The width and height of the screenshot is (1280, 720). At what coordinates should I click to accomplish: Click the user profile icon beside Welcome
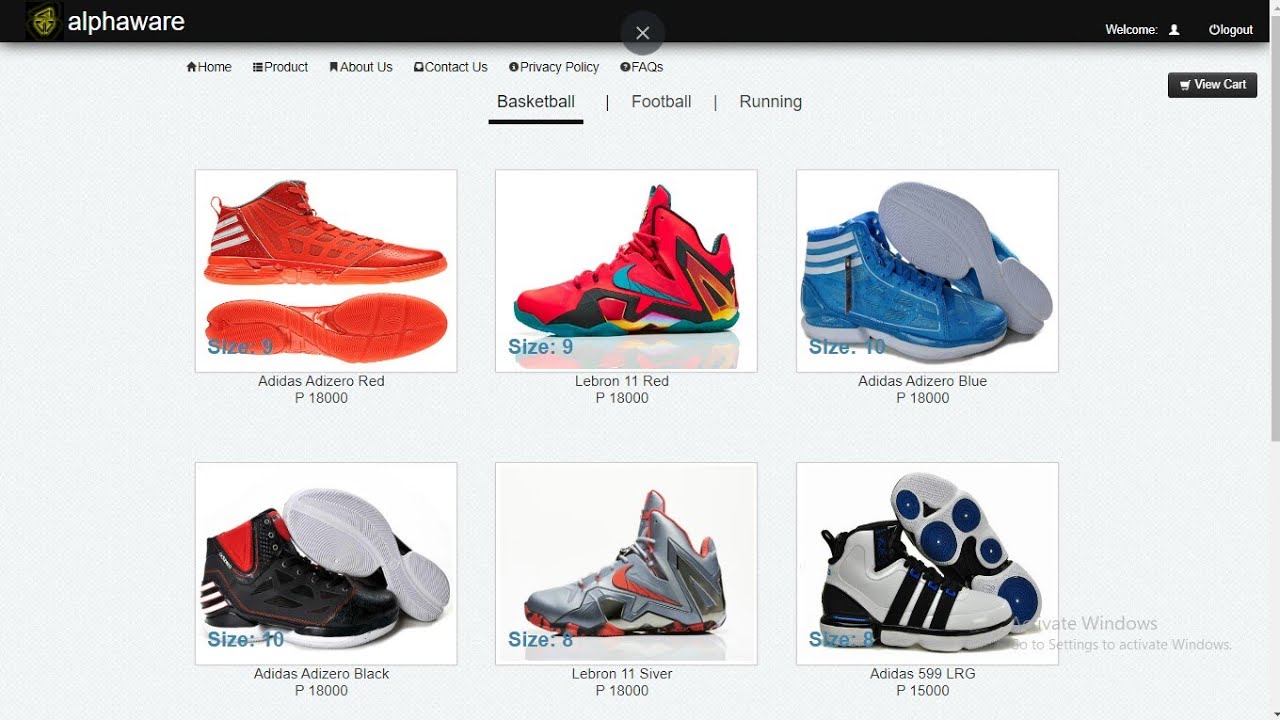[x=1174, y=30]
